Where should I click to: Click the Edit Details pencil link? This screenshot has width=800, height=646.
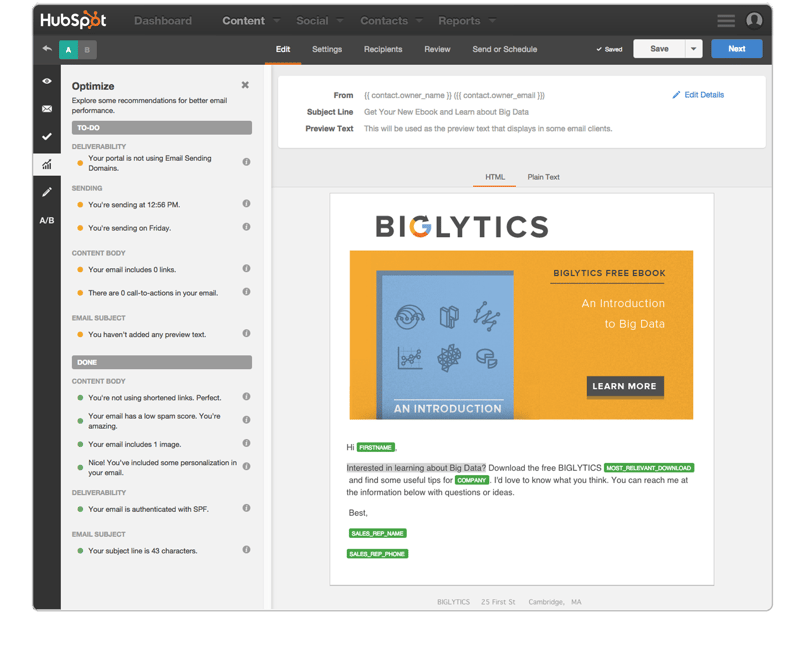(698, 95)
